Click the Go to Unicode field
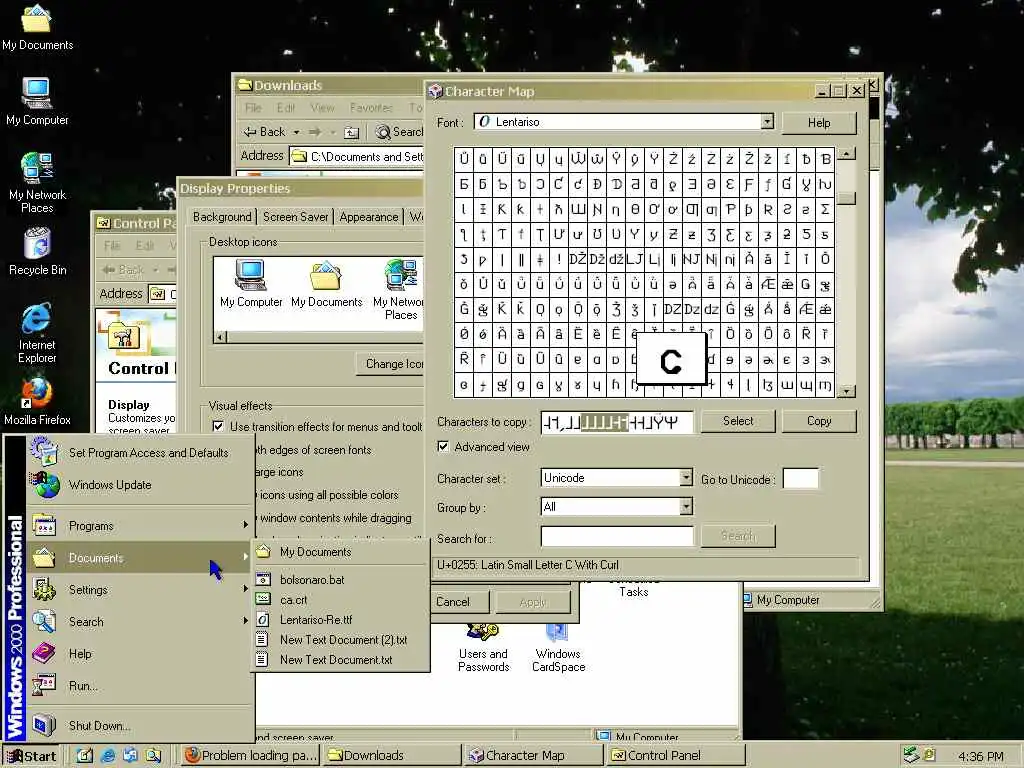This screenshot has height=768, width=1024. [x=801, y=479]
